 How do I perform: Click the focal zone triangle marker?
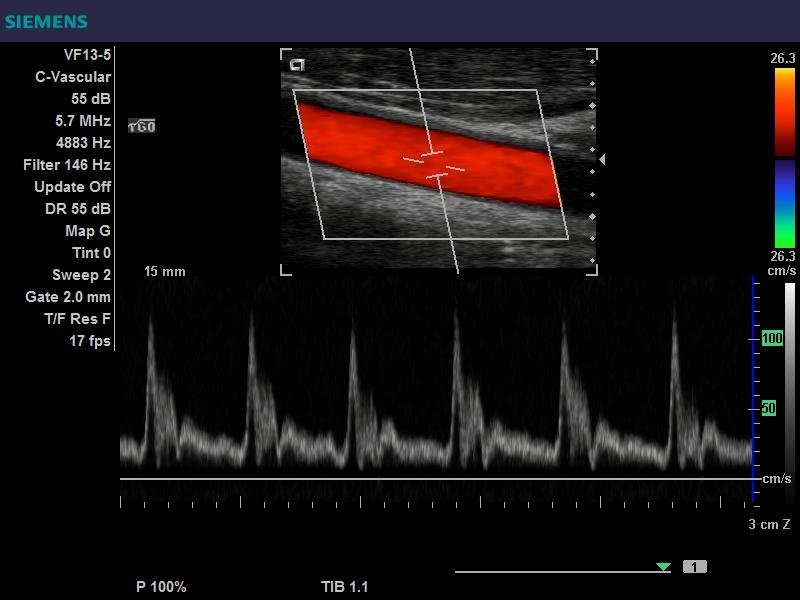pyautogui.click(x=601, y=159)
